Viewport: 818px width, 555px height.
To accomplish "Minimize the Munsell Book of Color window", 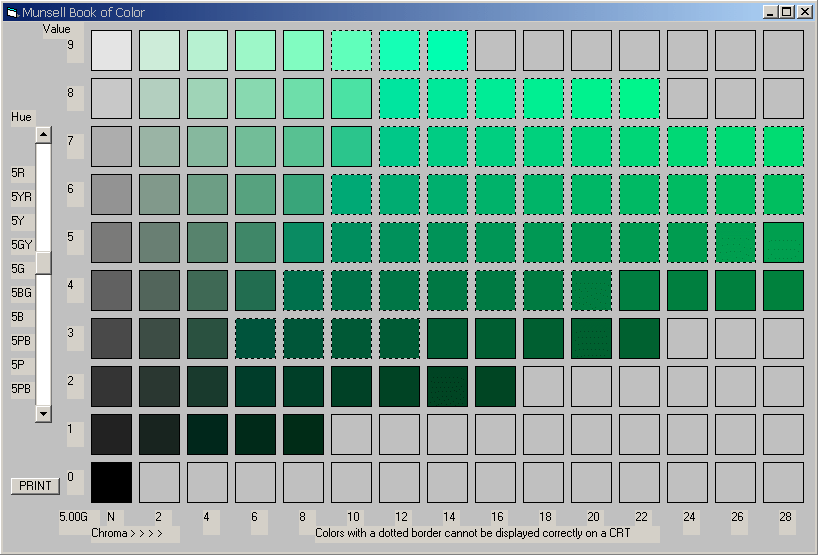I will coord(771,11).
